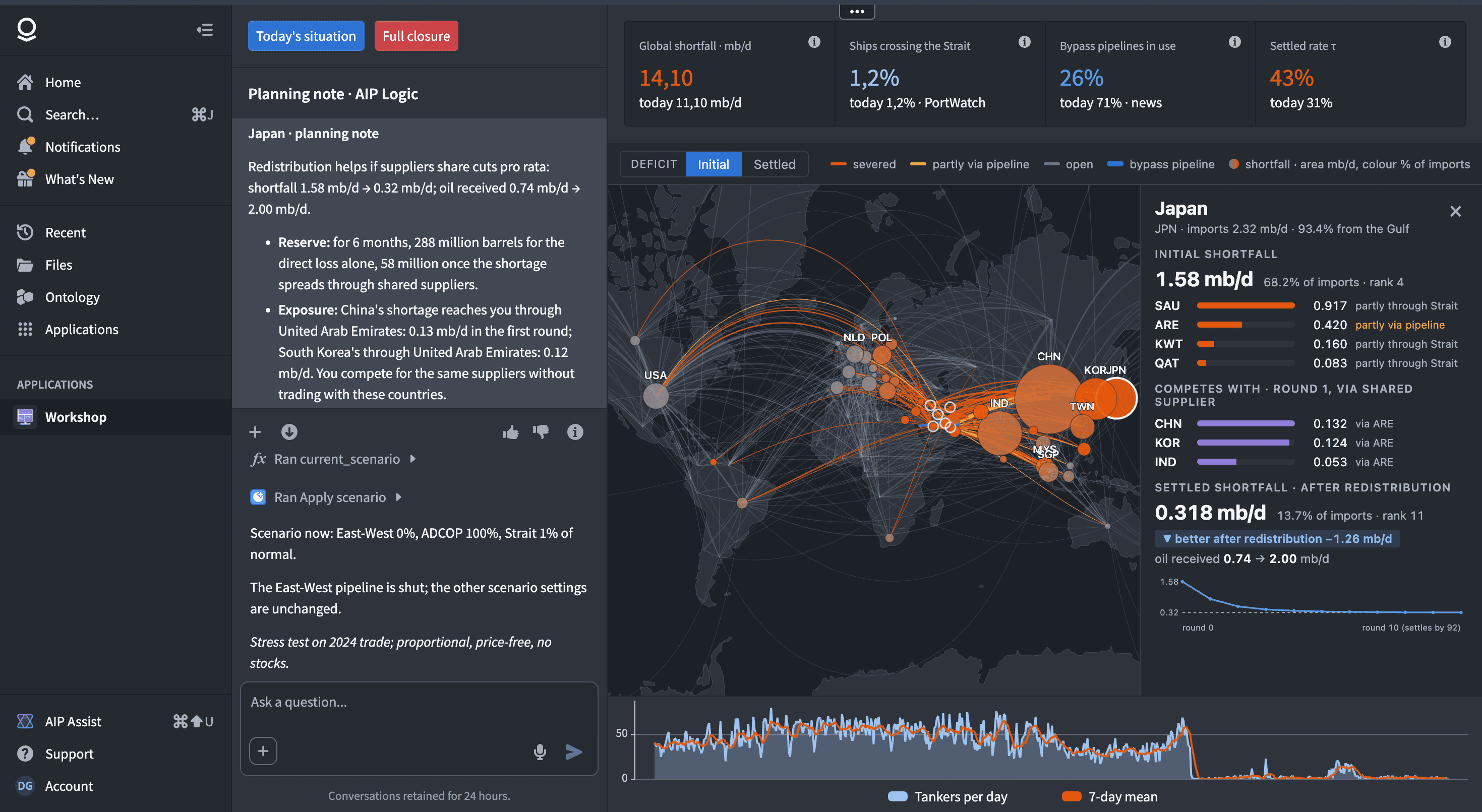This screenshot has height=812, width=1482.
Task: Show info for Ships crossing the Strait
Action: point(1024,42)
